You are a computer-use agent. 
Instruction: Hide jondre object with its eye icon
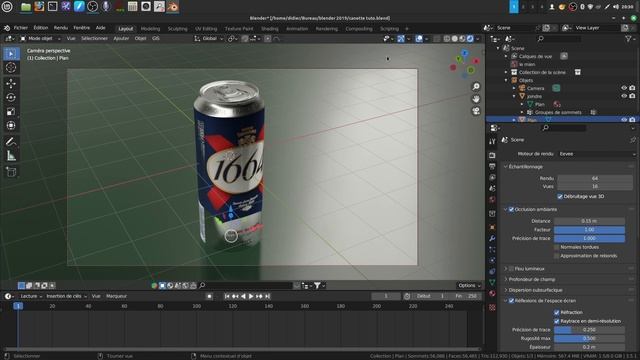[624, 96]
